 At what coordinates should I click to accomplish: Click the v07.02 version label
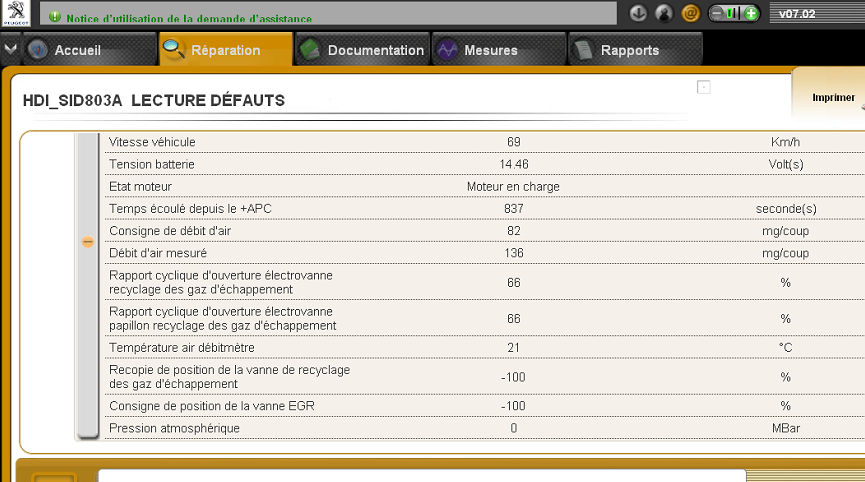pos(797,14)
